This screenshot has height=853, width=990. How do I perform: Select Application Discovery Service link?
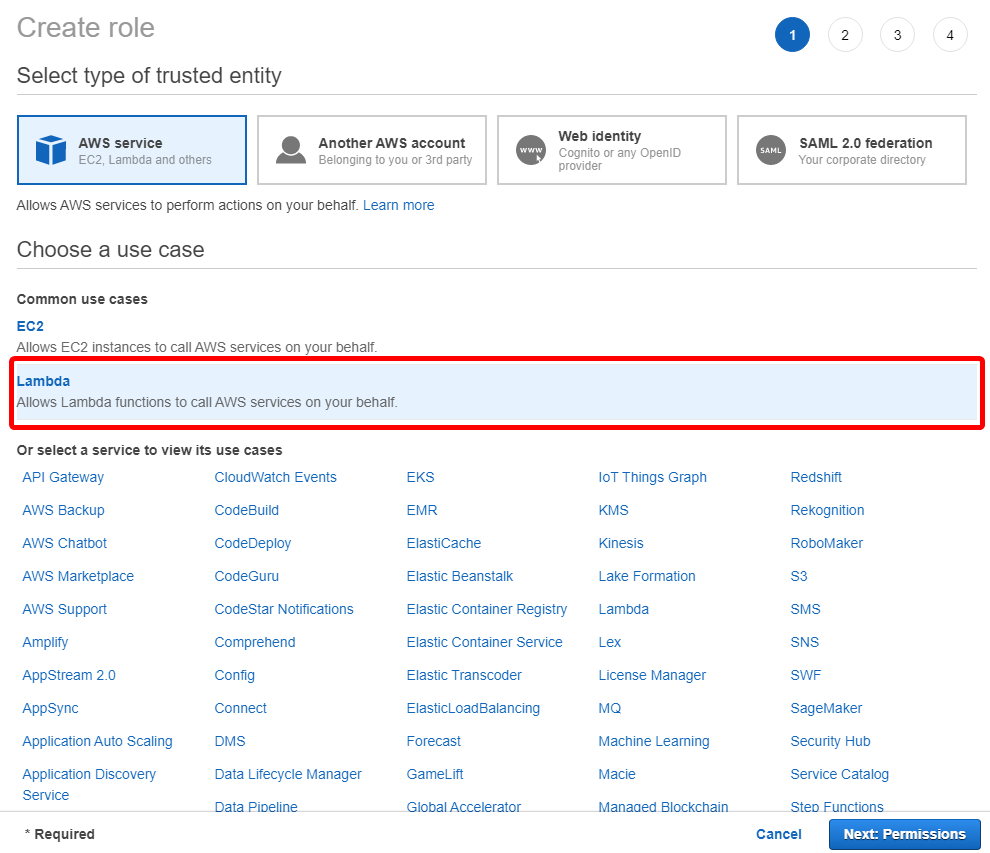pyautogui.click(x=89, y=784)
